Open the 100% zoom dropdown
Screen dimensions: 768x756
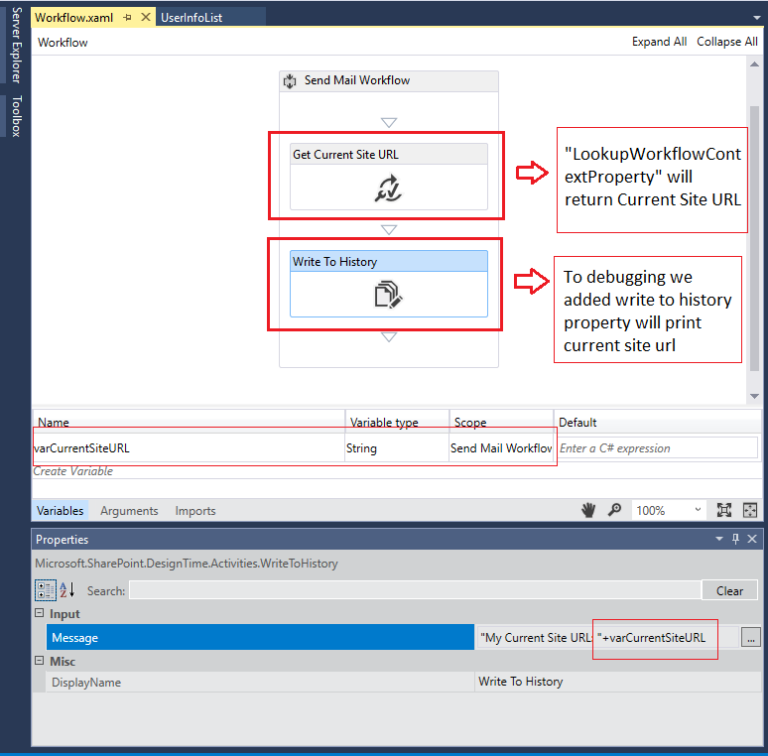(x=669, y=510)
